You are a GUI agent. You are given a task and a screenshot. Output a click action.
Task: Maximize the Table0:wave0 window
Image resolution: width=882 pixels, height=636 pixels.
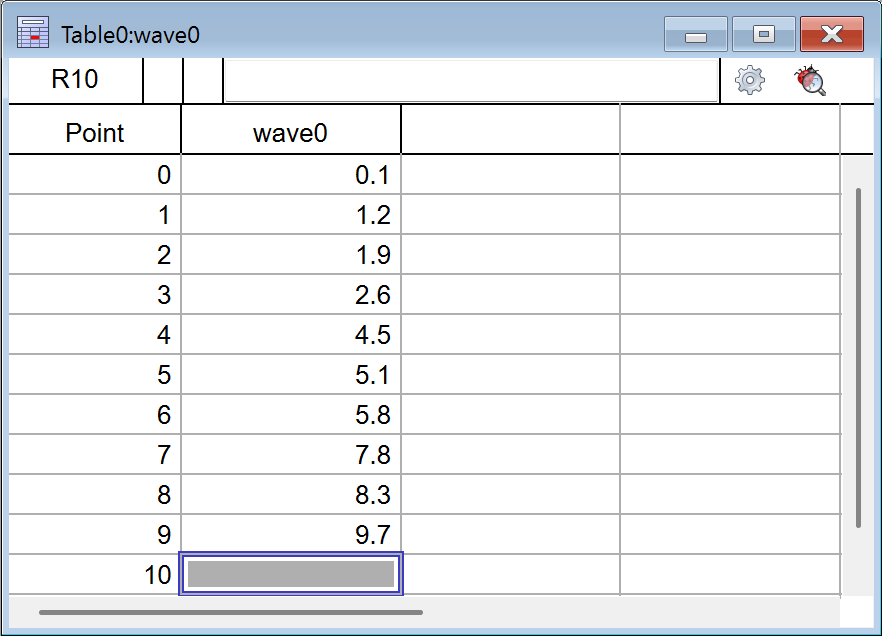coord(763,35)
